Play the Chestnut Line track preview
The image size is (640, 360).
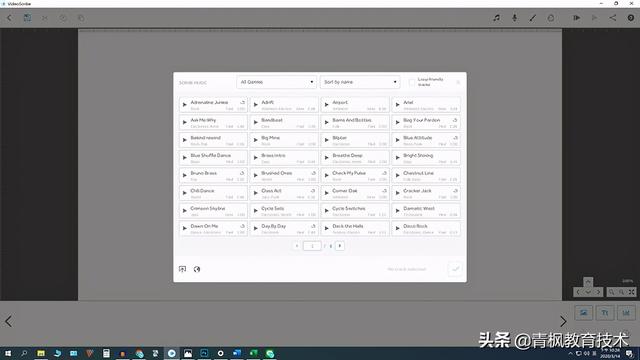(398, 175)
